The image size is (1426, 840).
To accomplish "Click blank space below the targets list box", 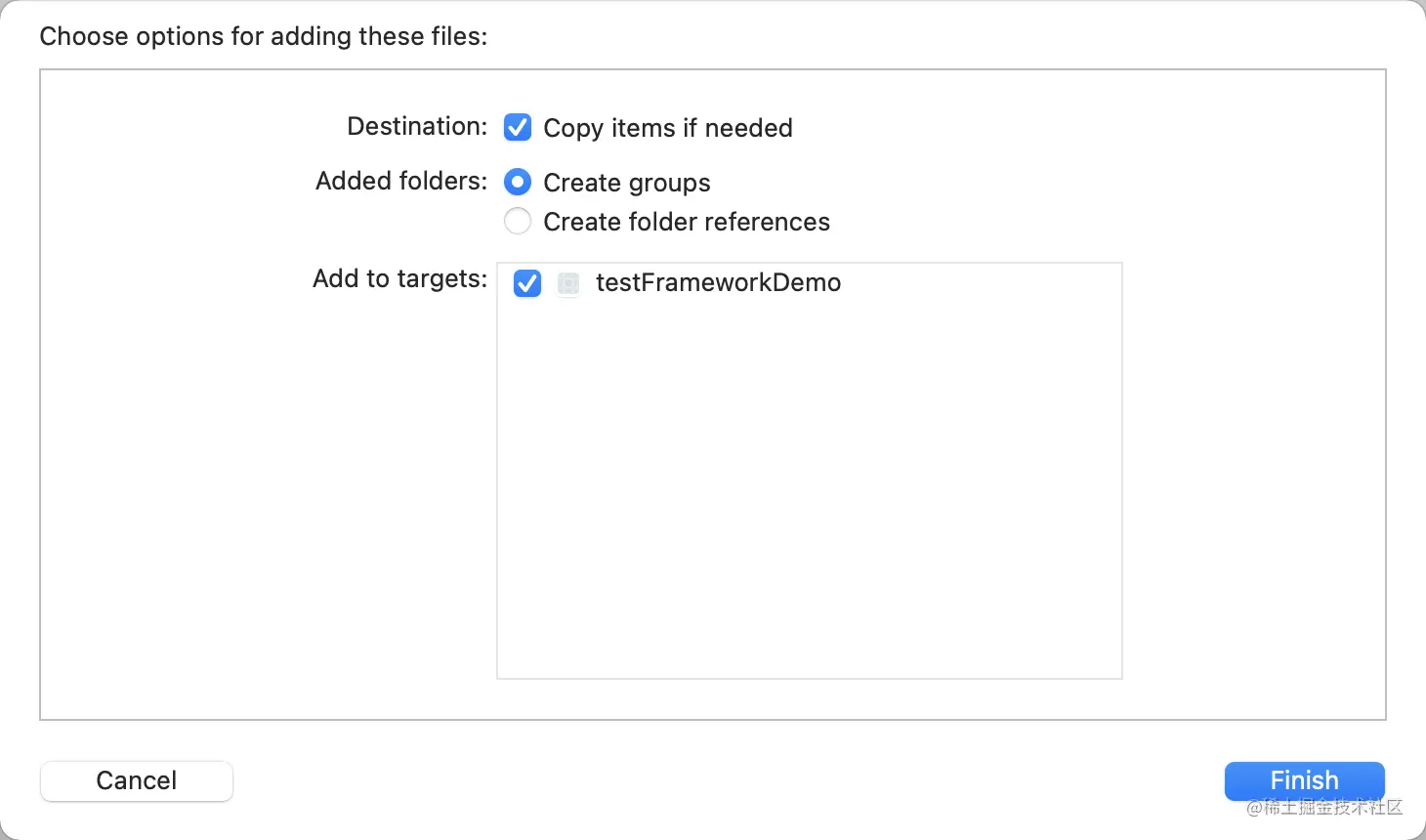I will (x=809, y=699).
